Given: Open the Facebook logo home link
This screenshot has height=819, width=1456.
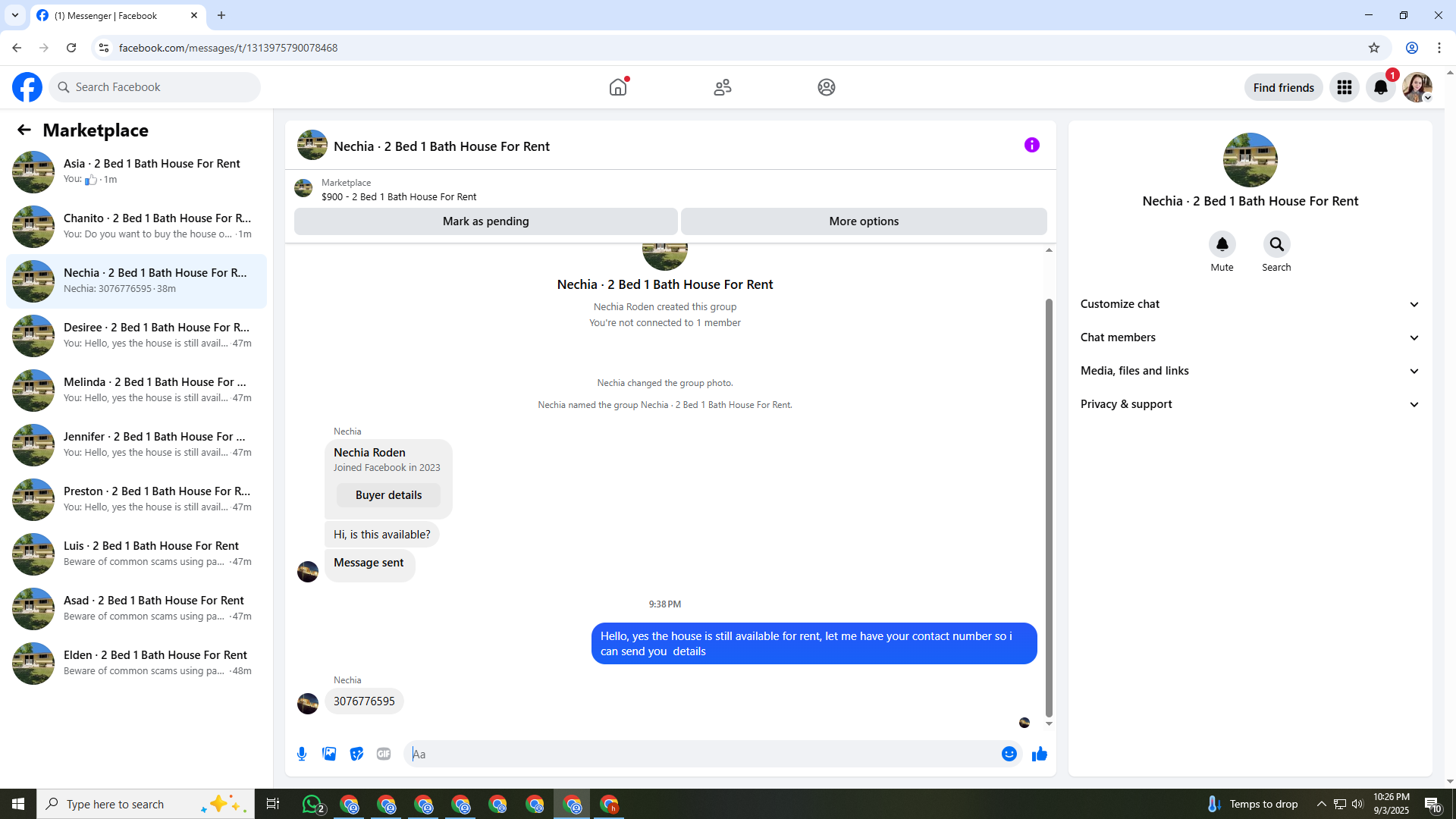Looking at the screenshot, I should coord(27,87).
